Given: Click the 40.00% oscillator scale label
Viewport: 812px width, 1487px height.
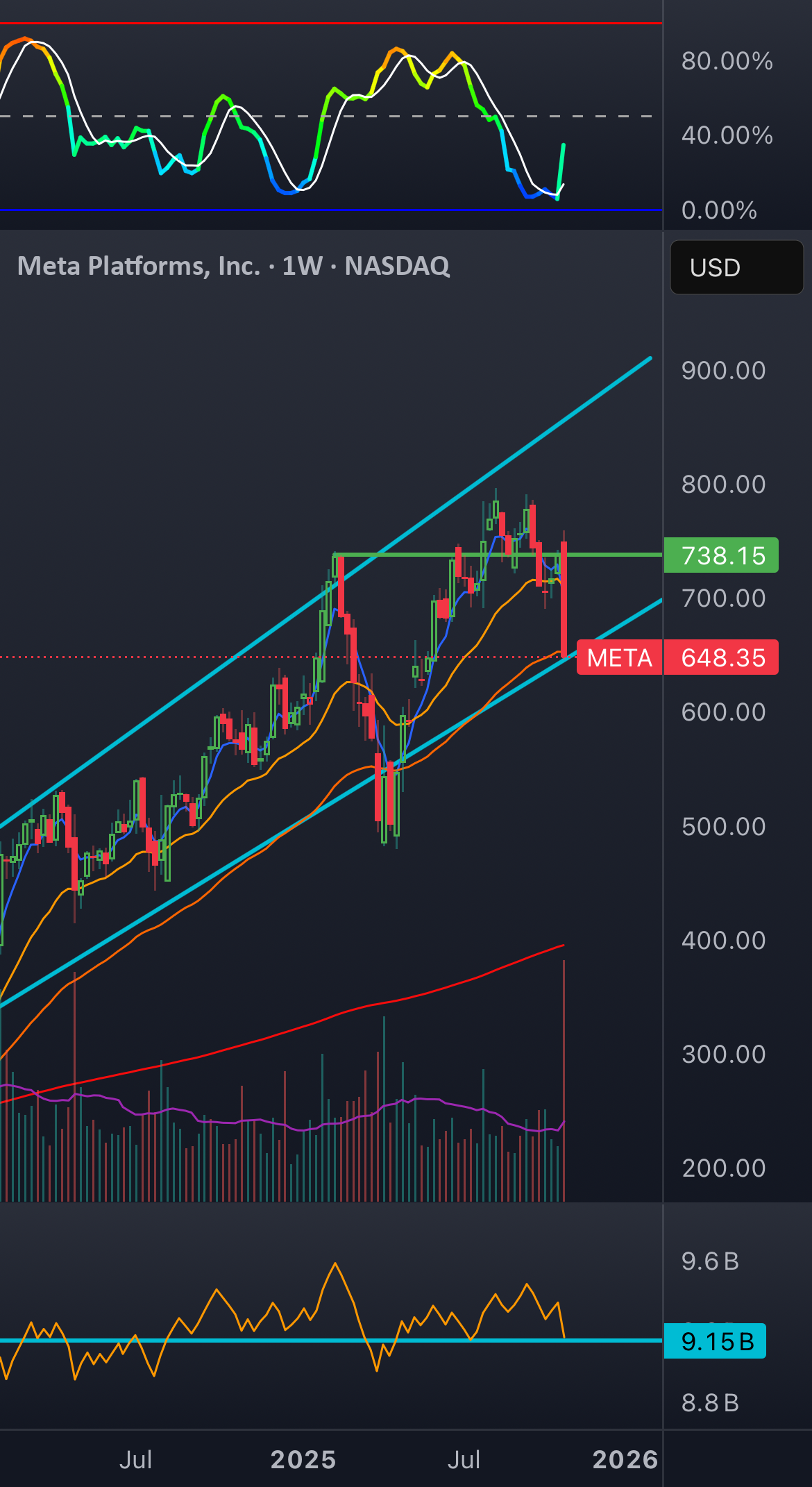Looking at the screenshot, I should point(727,135).
